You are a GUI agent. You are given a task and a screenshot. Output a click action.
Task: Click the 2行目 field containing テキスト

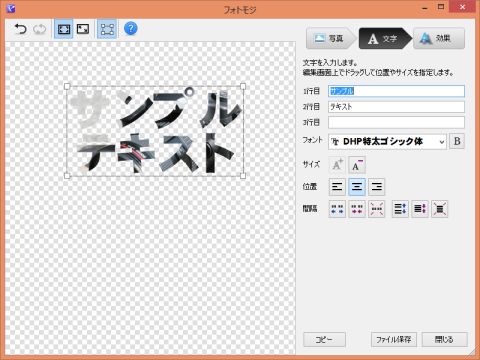[396, 107]
